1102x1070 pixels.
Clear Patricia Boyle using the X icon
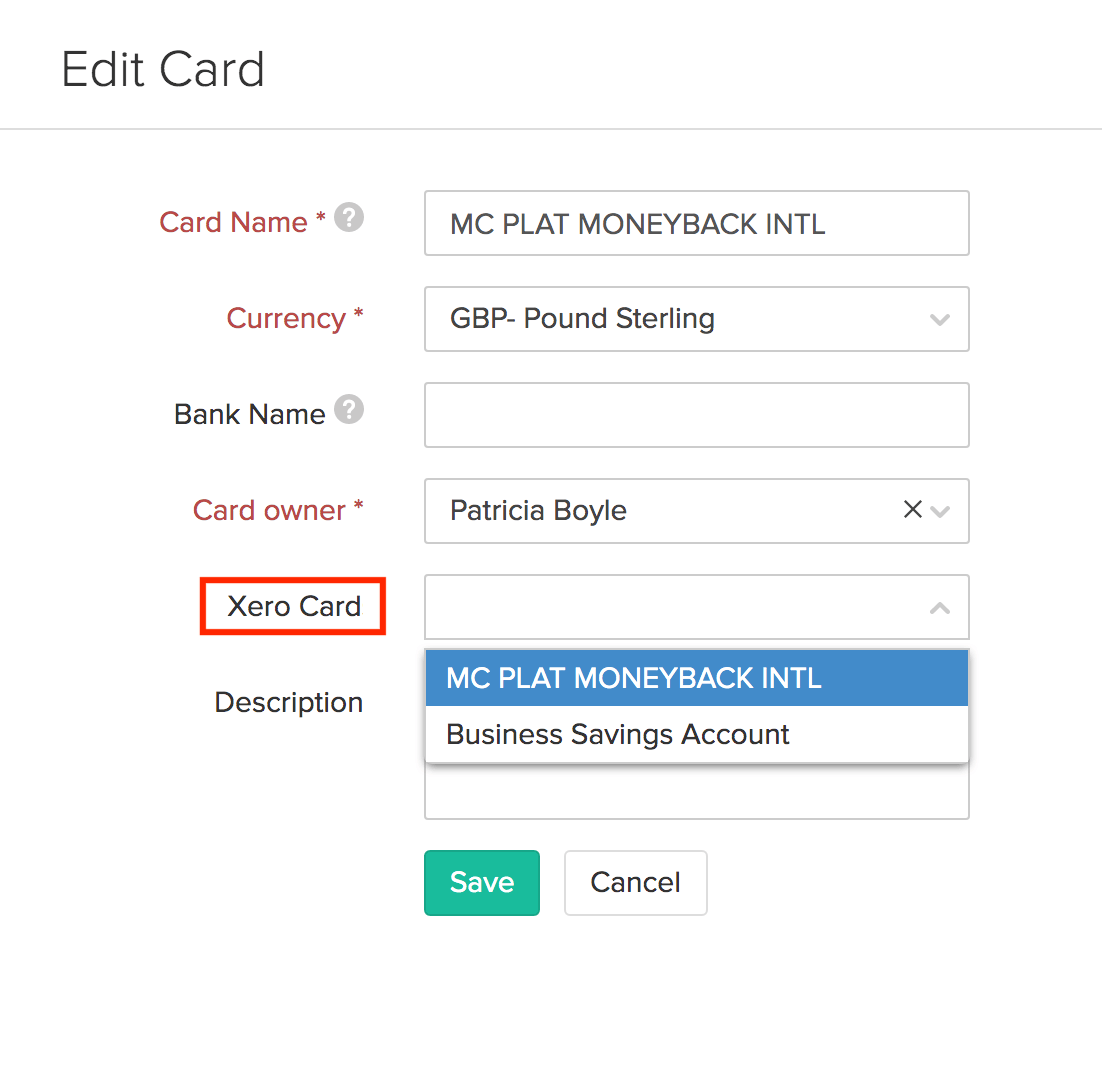coord(912,510)
